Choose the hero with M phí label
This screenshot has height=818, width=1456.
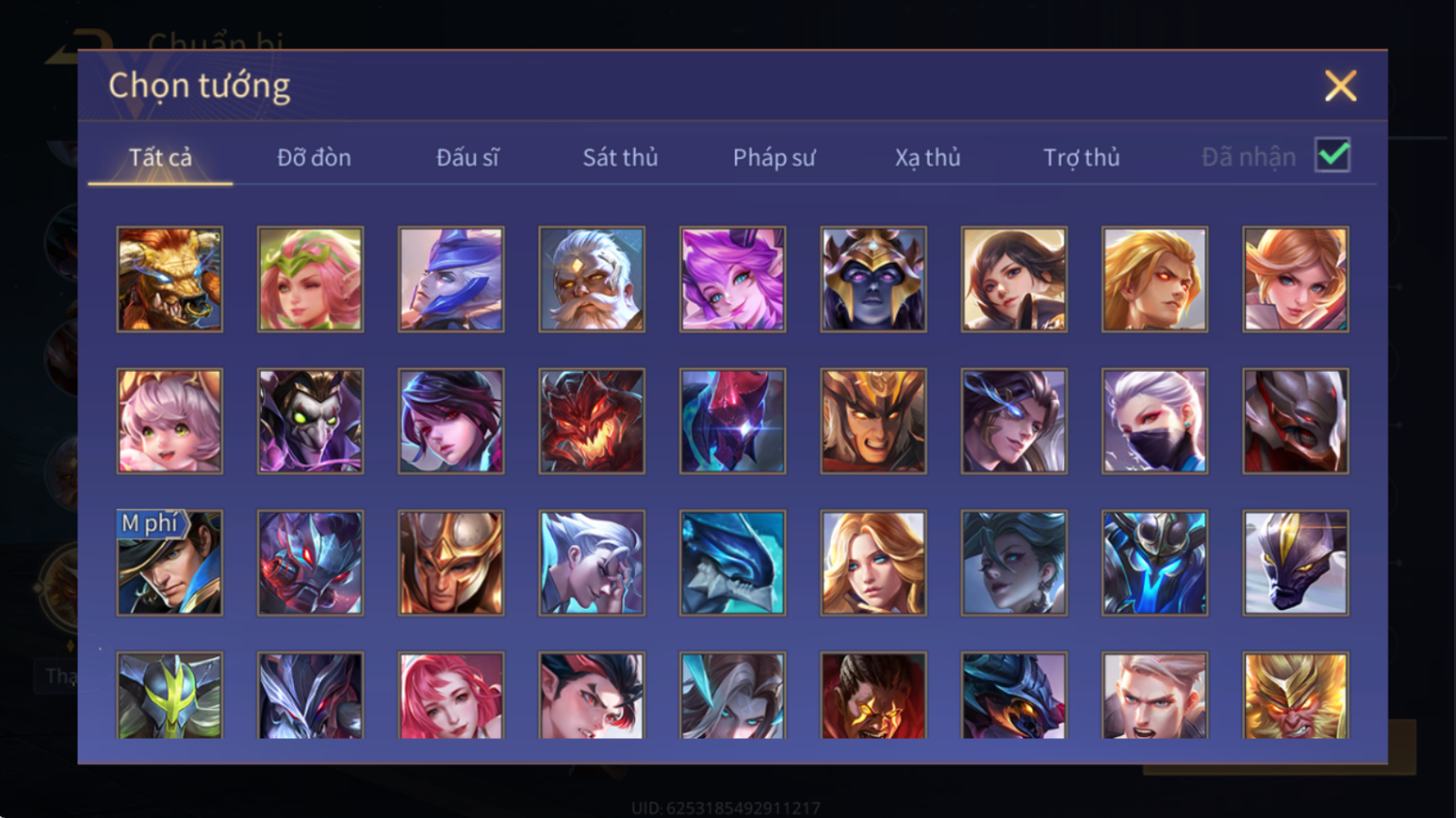(170, 563)
